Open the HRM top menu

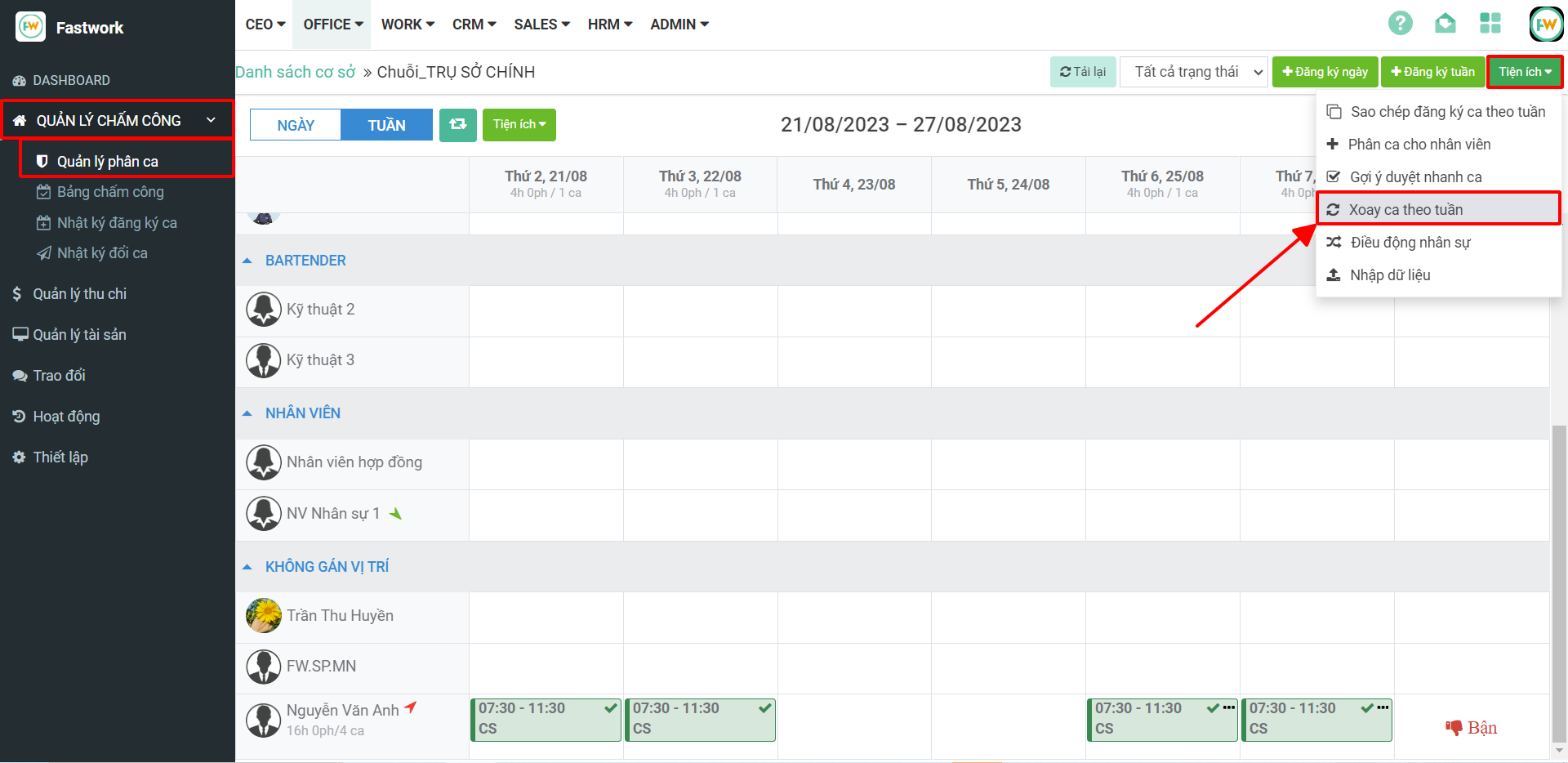click(609, 25)
